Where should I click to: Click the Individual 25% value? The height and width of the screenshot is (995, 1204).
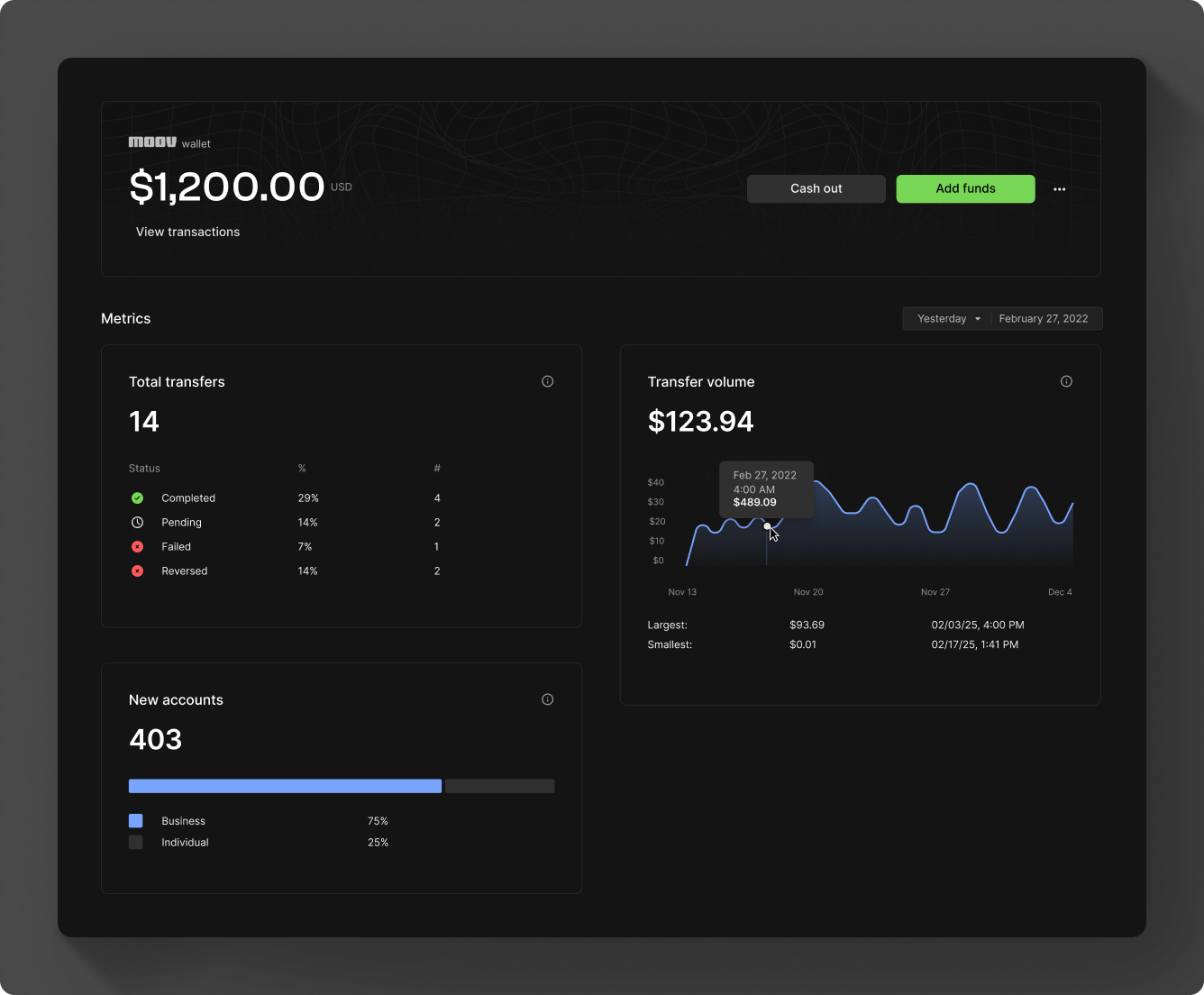pos(378,842)
